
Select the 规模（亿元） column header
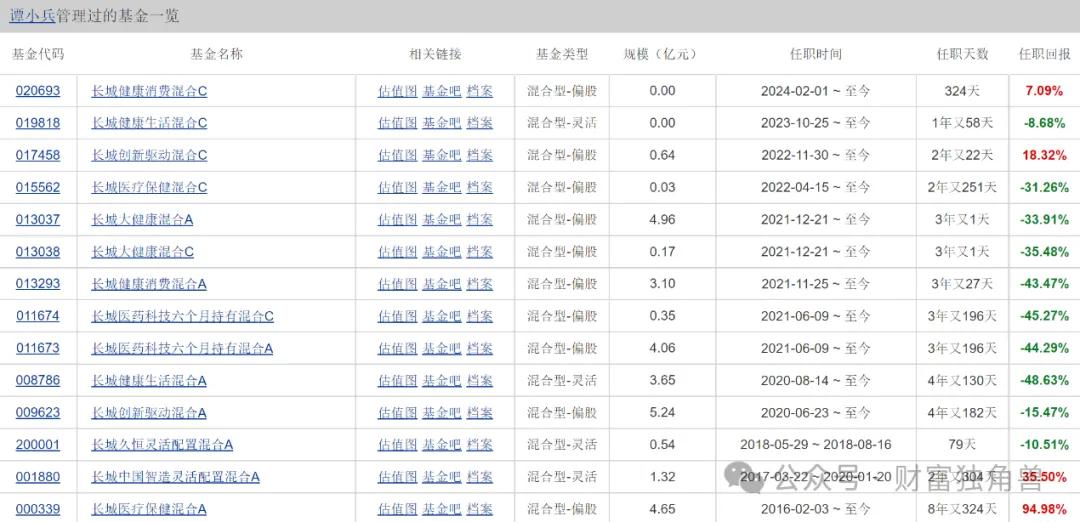pyautogui.click(x=660, y=54)
